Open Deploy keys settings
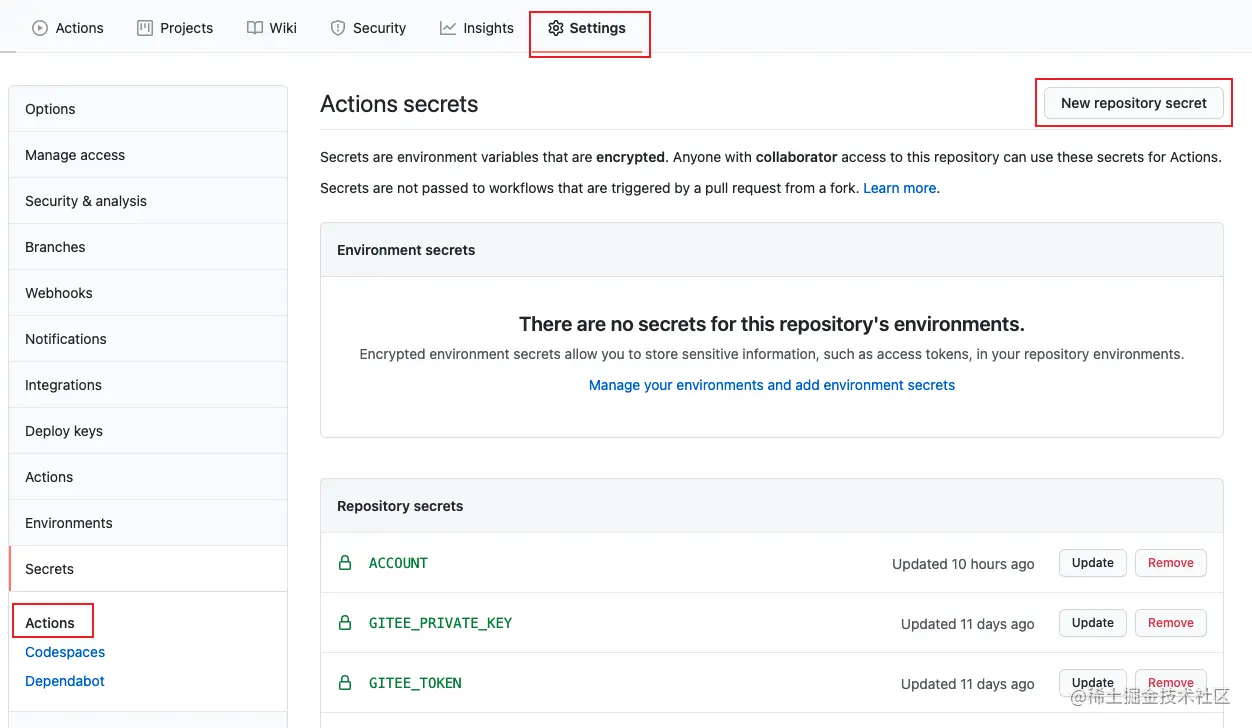The image size is (1252, 728). click(64, 431)
